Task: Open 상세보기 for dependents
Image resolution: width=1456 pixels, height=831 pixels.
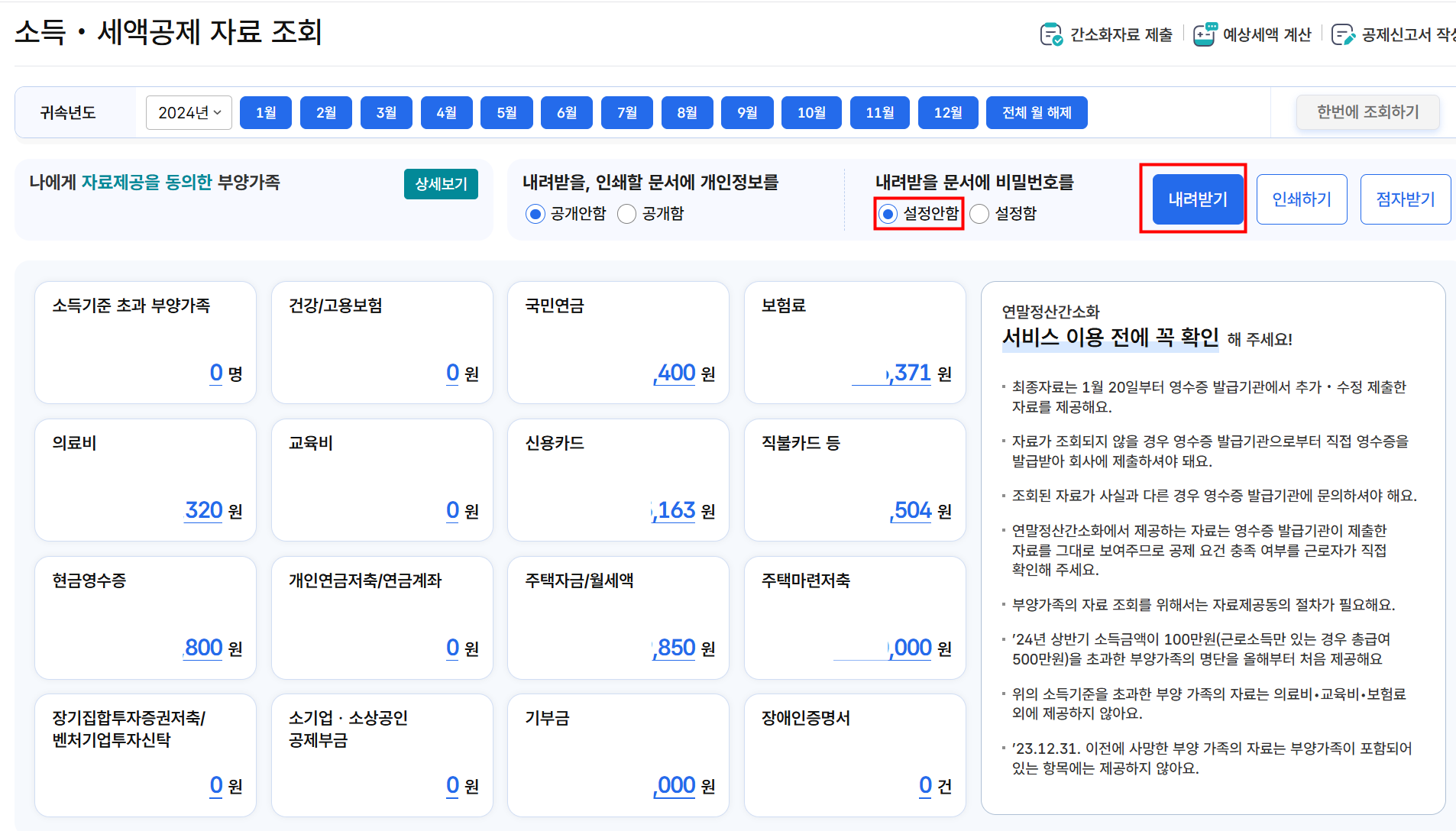Action: (x=441, y=184)
